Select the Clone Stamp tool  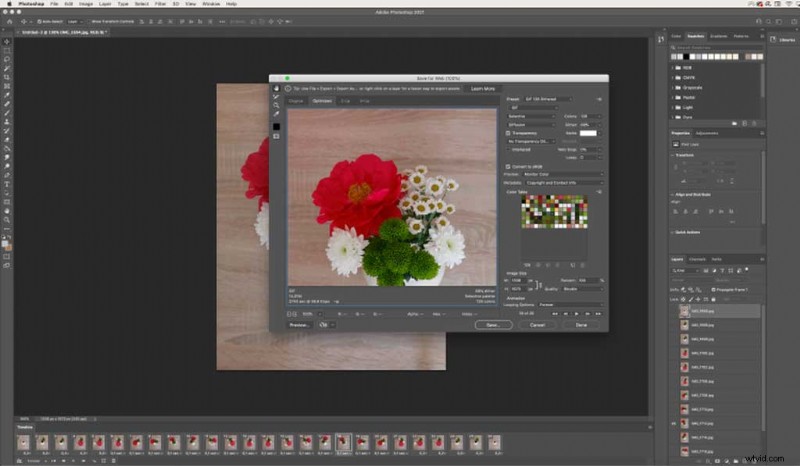(x=7, y=122)
